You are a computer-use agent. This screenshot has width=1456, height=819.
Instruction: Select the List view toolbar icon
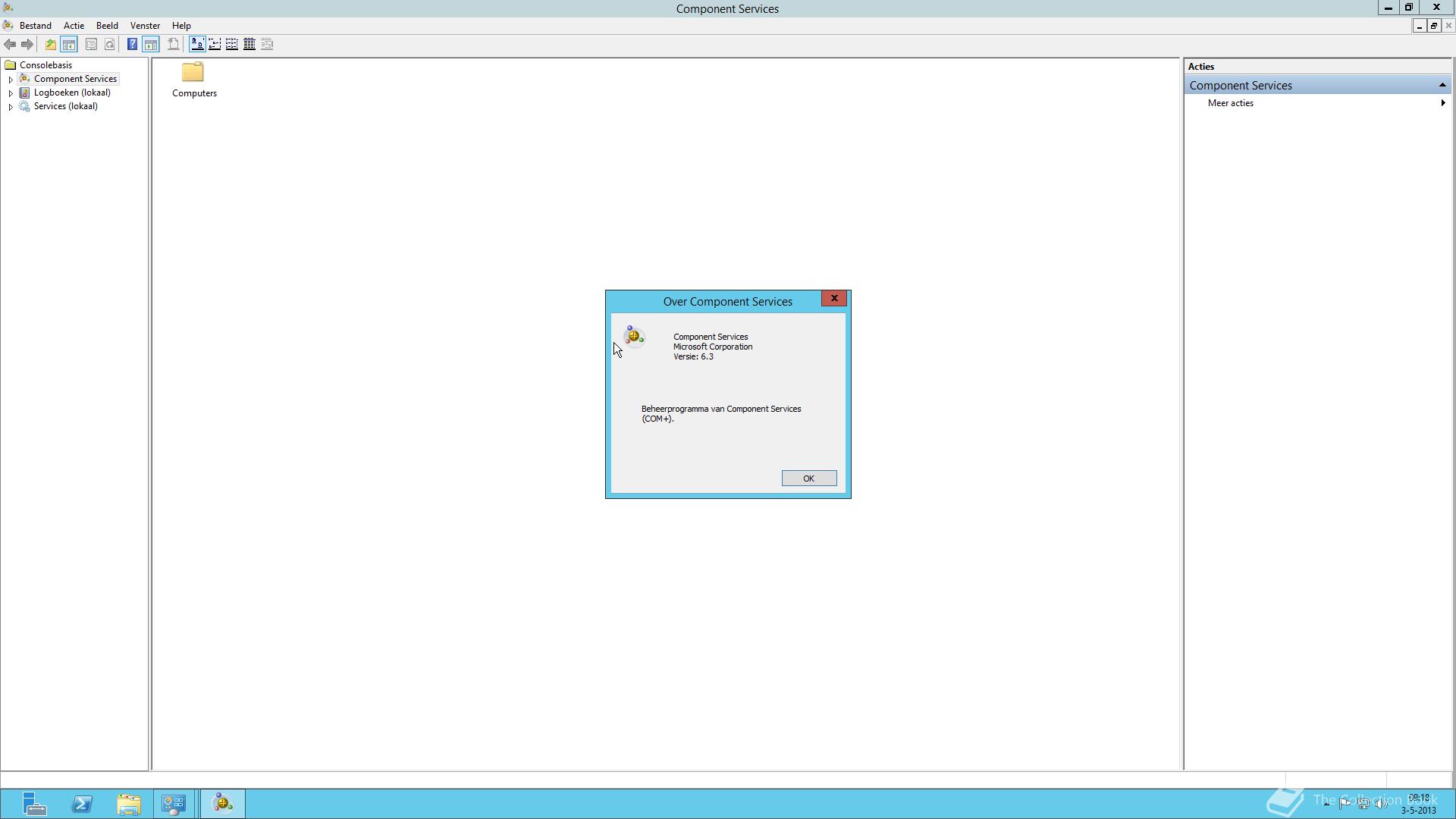pos(232,44)
